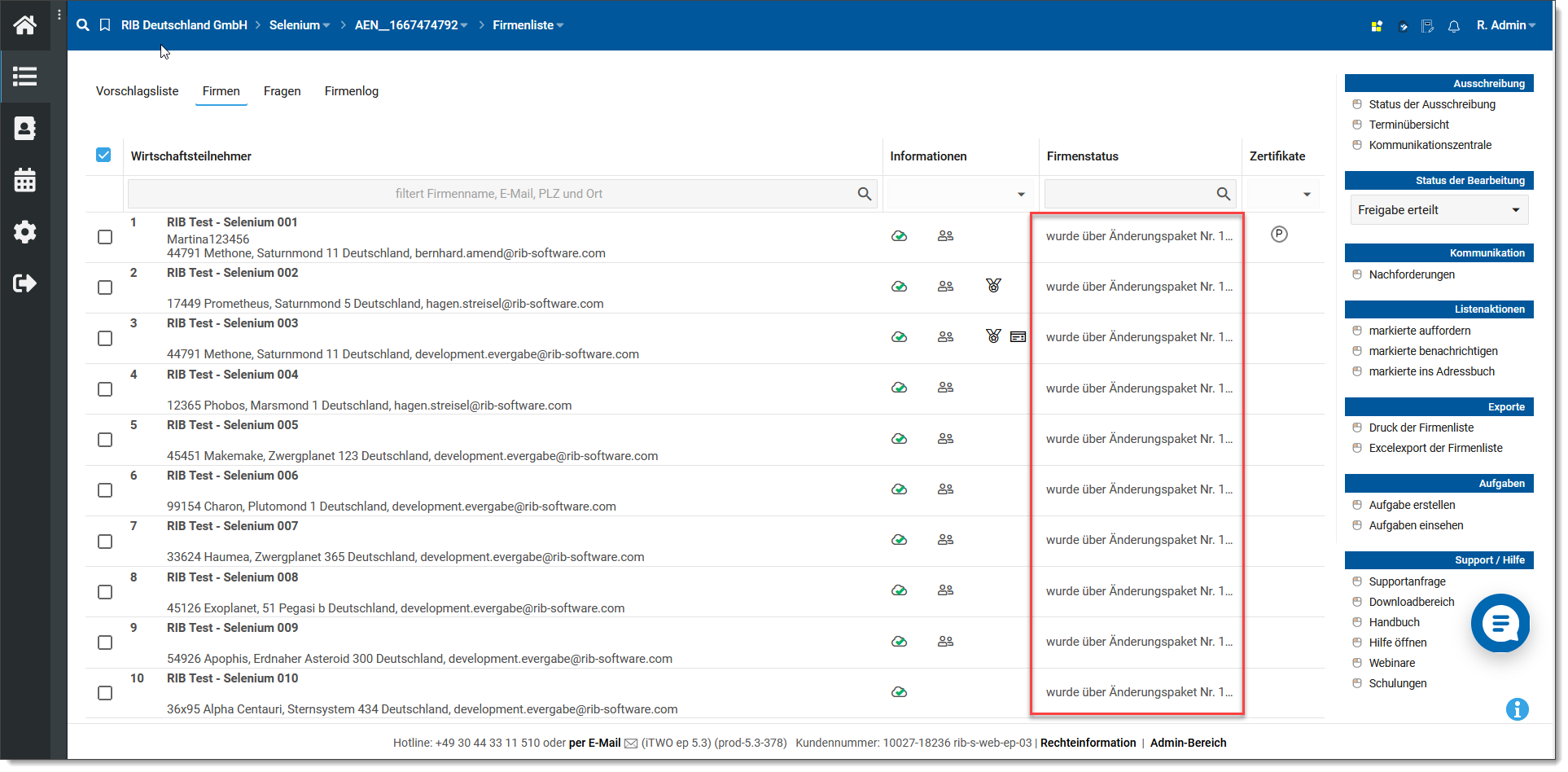Image resolution: width=1568 pixels, height=772 pixels.
Task: Click Excelexport der Firmenliste
Action: (x=1436, y=448)
